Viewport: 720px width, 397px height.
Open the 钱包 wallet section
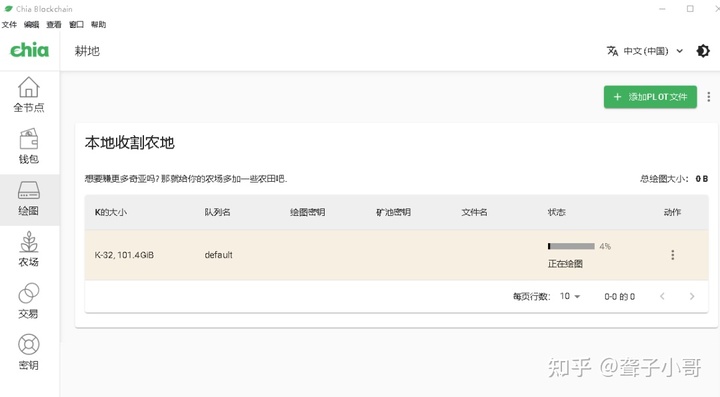(28, 146)
